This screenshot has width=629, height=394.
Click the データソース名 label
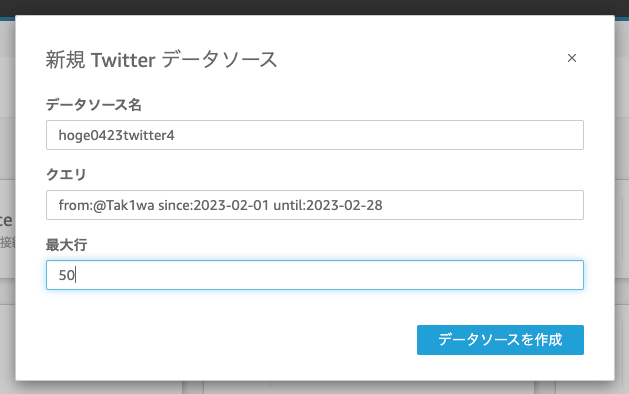93,105
